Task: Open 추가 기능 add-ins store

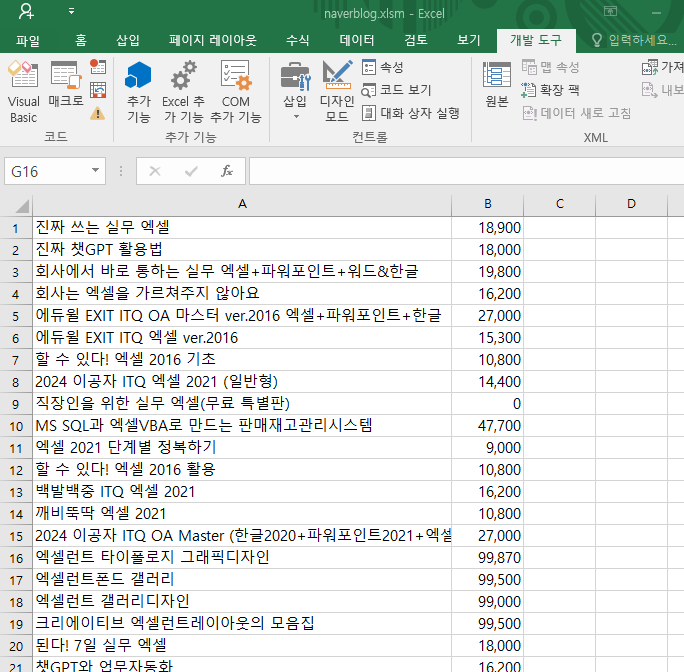Action: click(x=138, y=92)
